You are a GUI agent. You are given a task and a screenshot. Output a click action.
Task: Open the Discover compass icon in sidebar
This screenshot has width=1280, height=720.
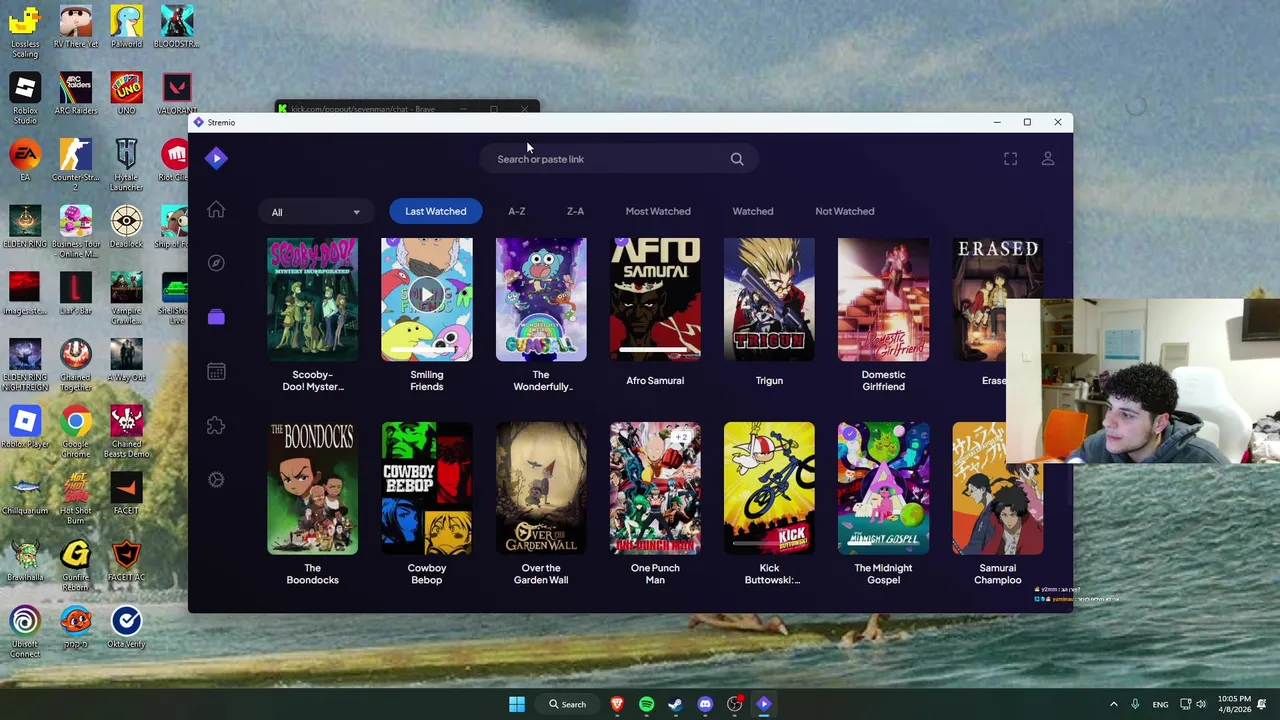216,263
